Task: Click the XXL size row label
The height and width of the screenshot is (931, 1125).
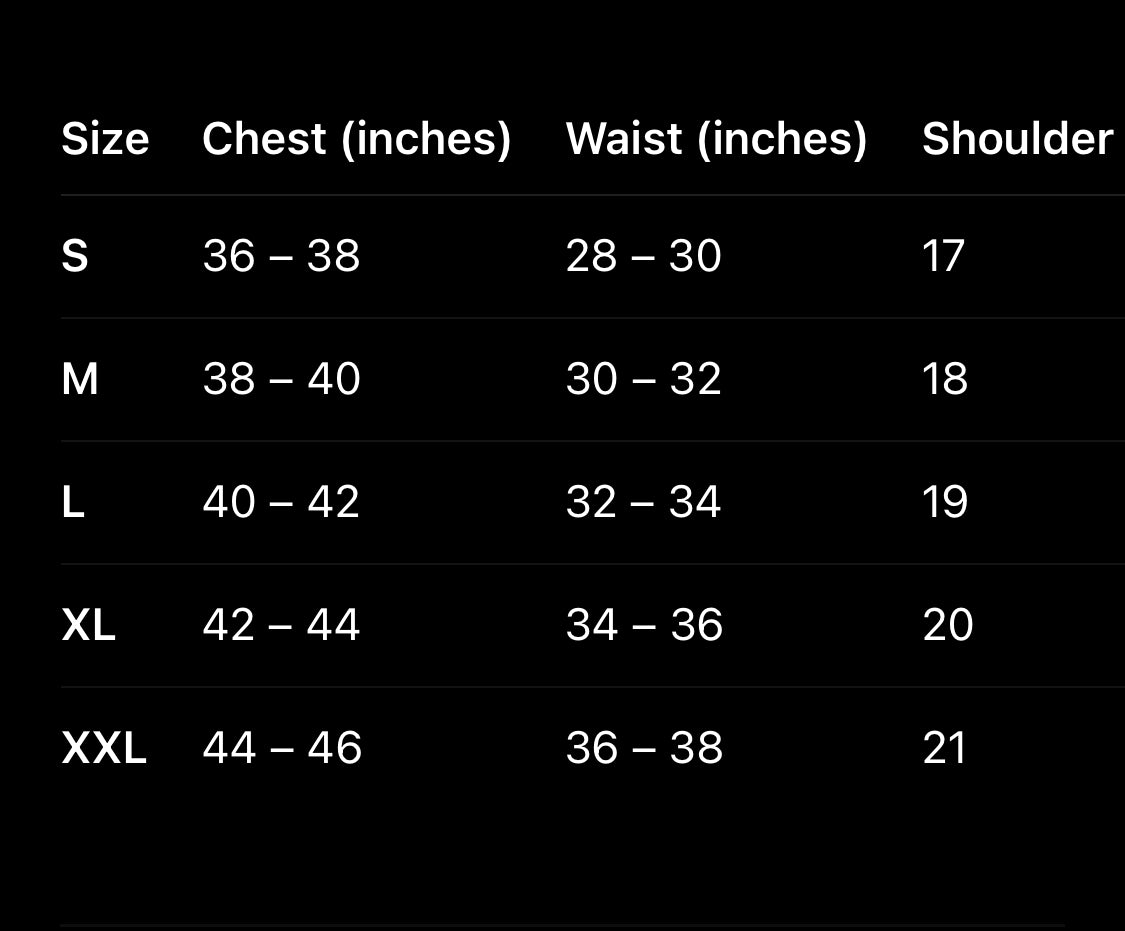Action: point(104,748)
